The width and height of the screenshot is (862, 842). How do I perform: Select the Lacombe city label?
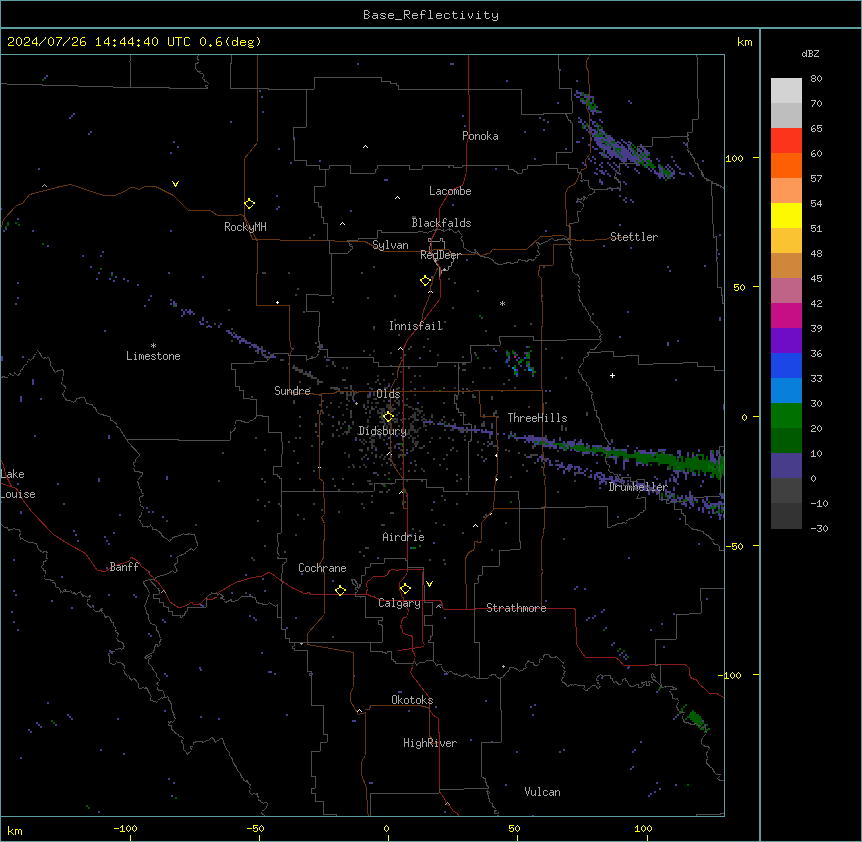(x=450, y=191)
